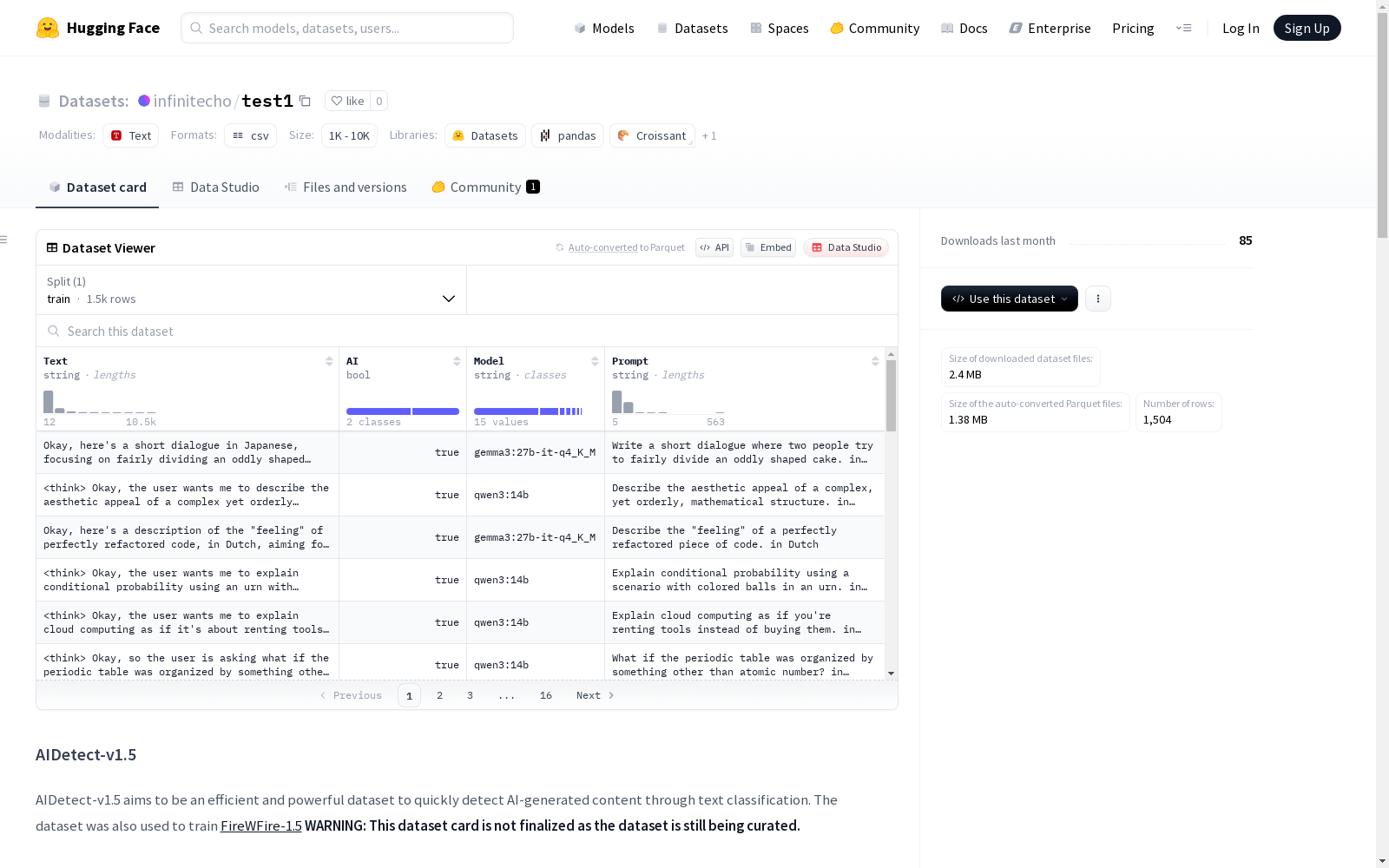1389x868 pixels.
Task: Click the 'Explain cloud computing' prompt cell
Action: [745, 622]
